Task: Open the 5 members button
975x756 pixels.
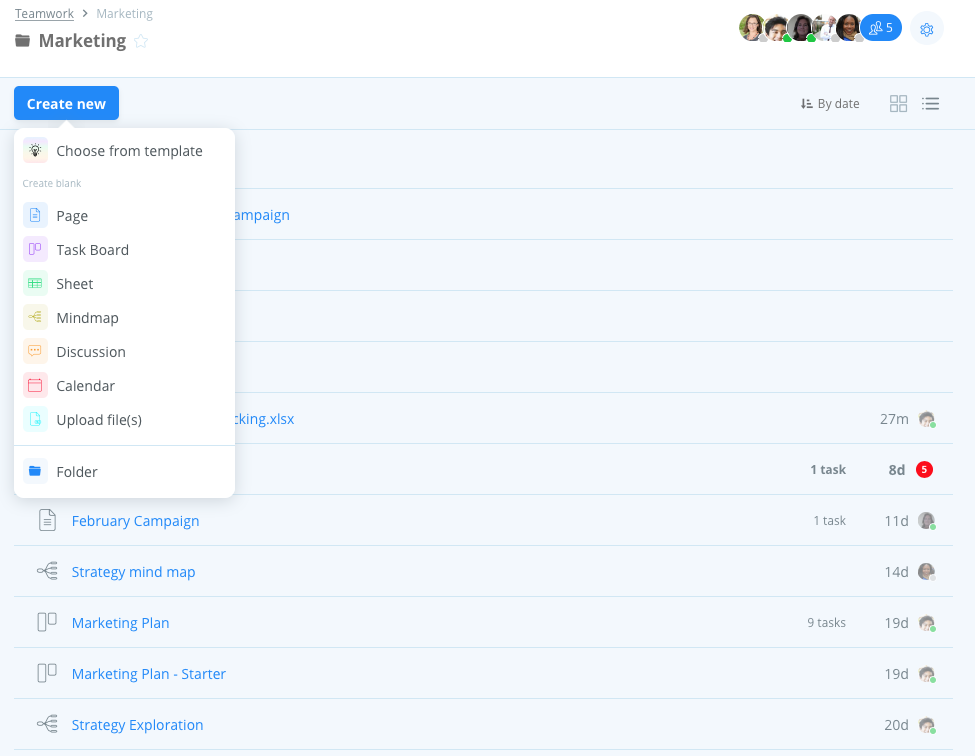Action: tap(881, 28)
